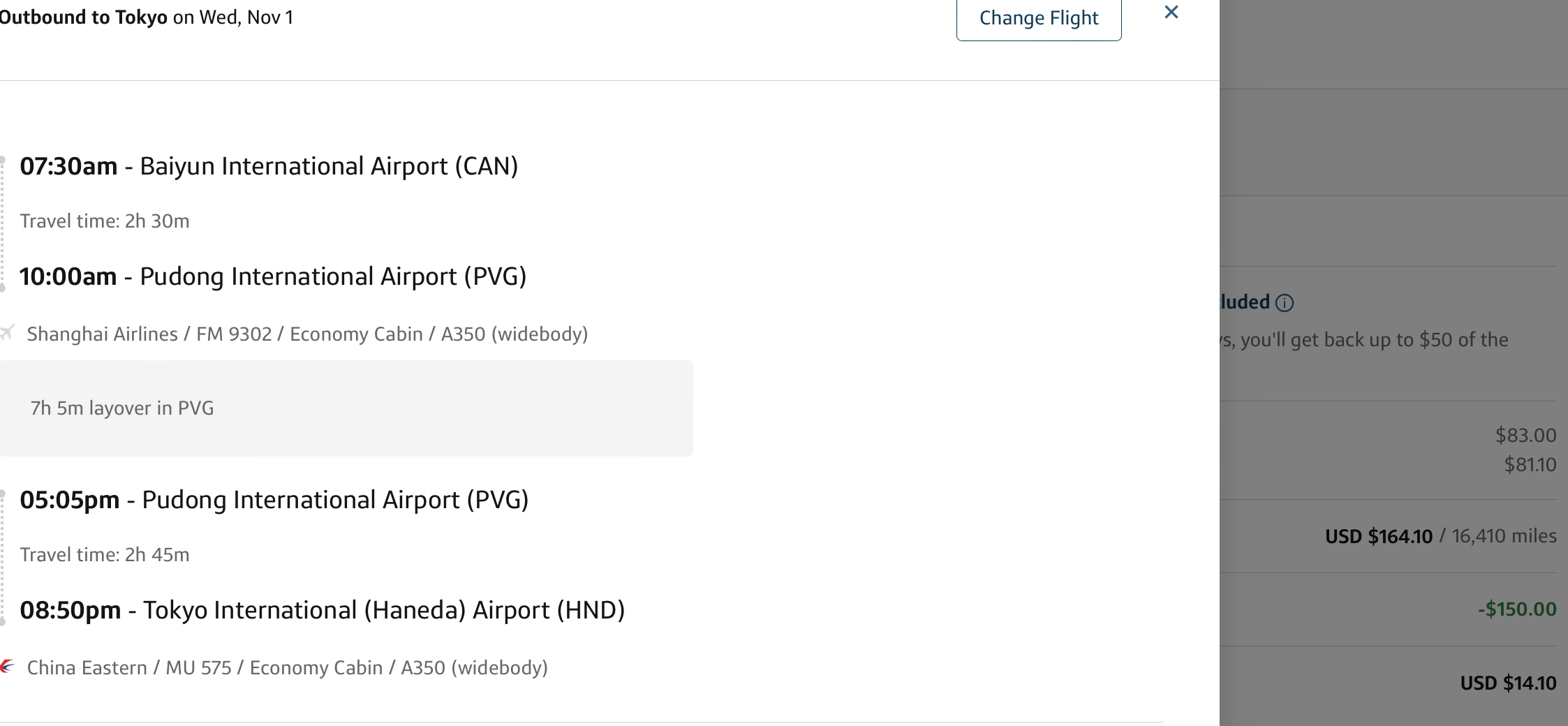Close the outbound flight details panel
This screenshot has width=1568, height=726.
point(1171,13)
